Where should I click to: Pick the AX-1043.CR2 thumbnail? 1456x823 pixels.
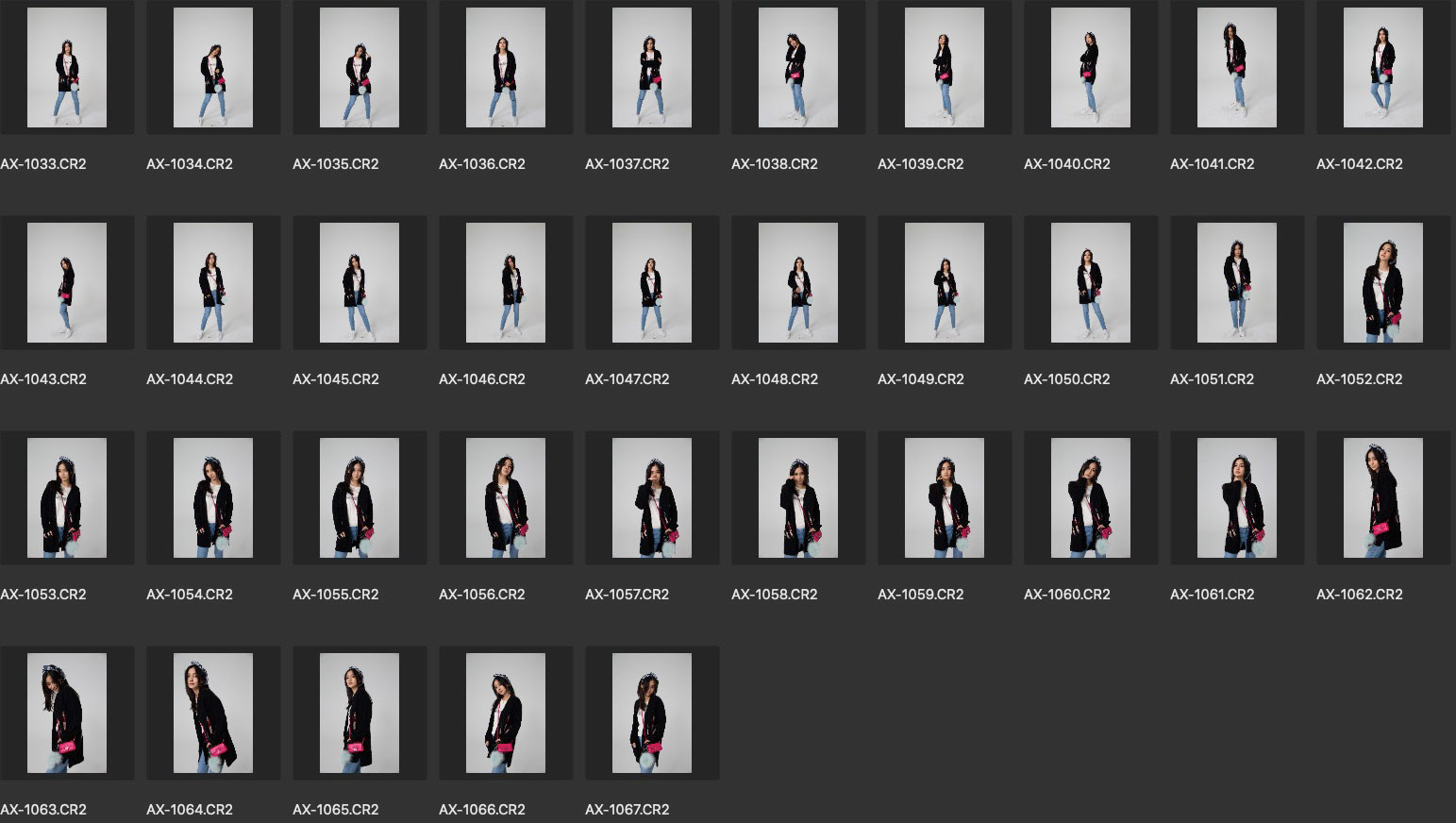coord(67,283)
